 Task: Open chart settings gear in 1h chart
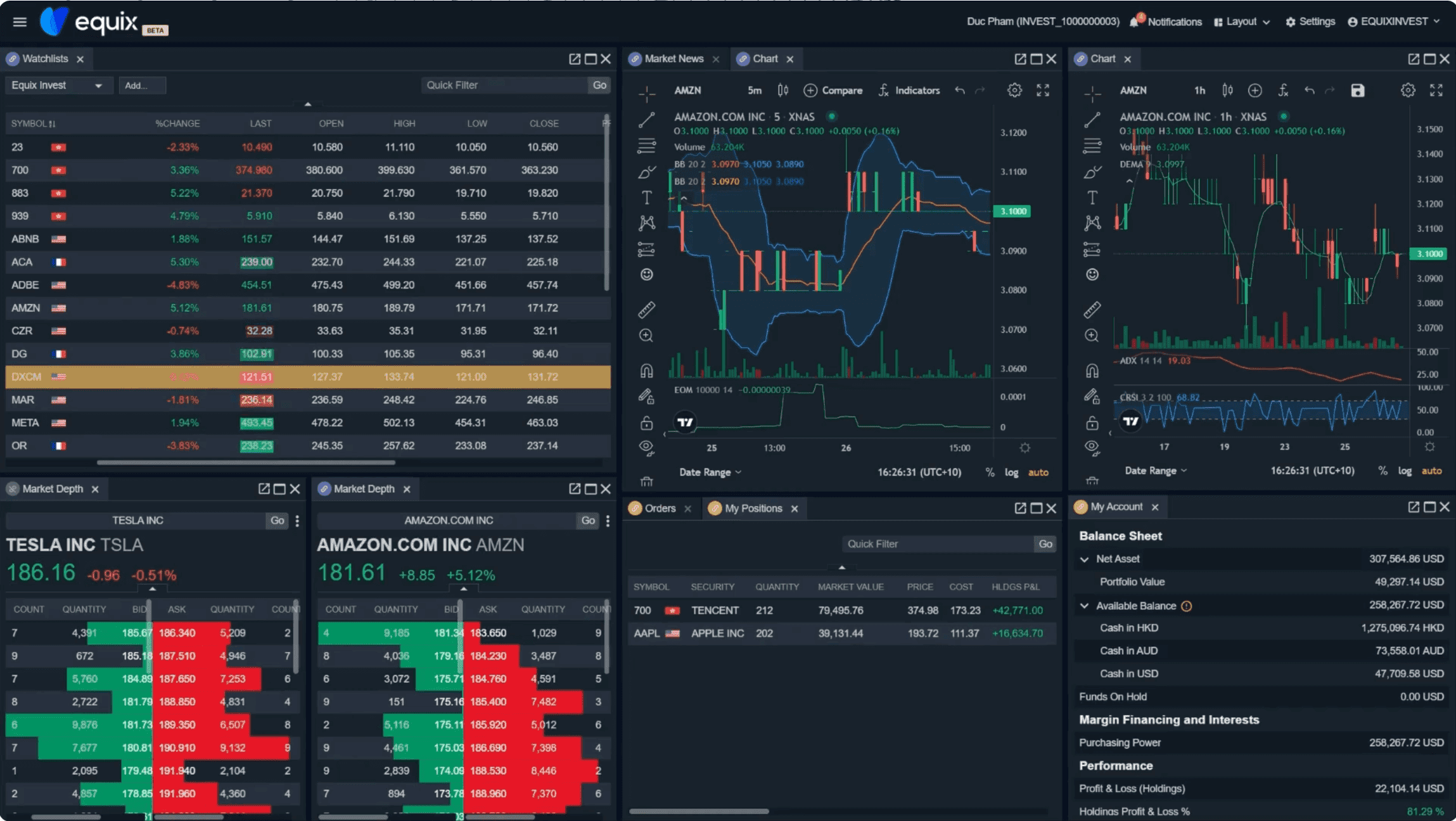point(1408,91)
